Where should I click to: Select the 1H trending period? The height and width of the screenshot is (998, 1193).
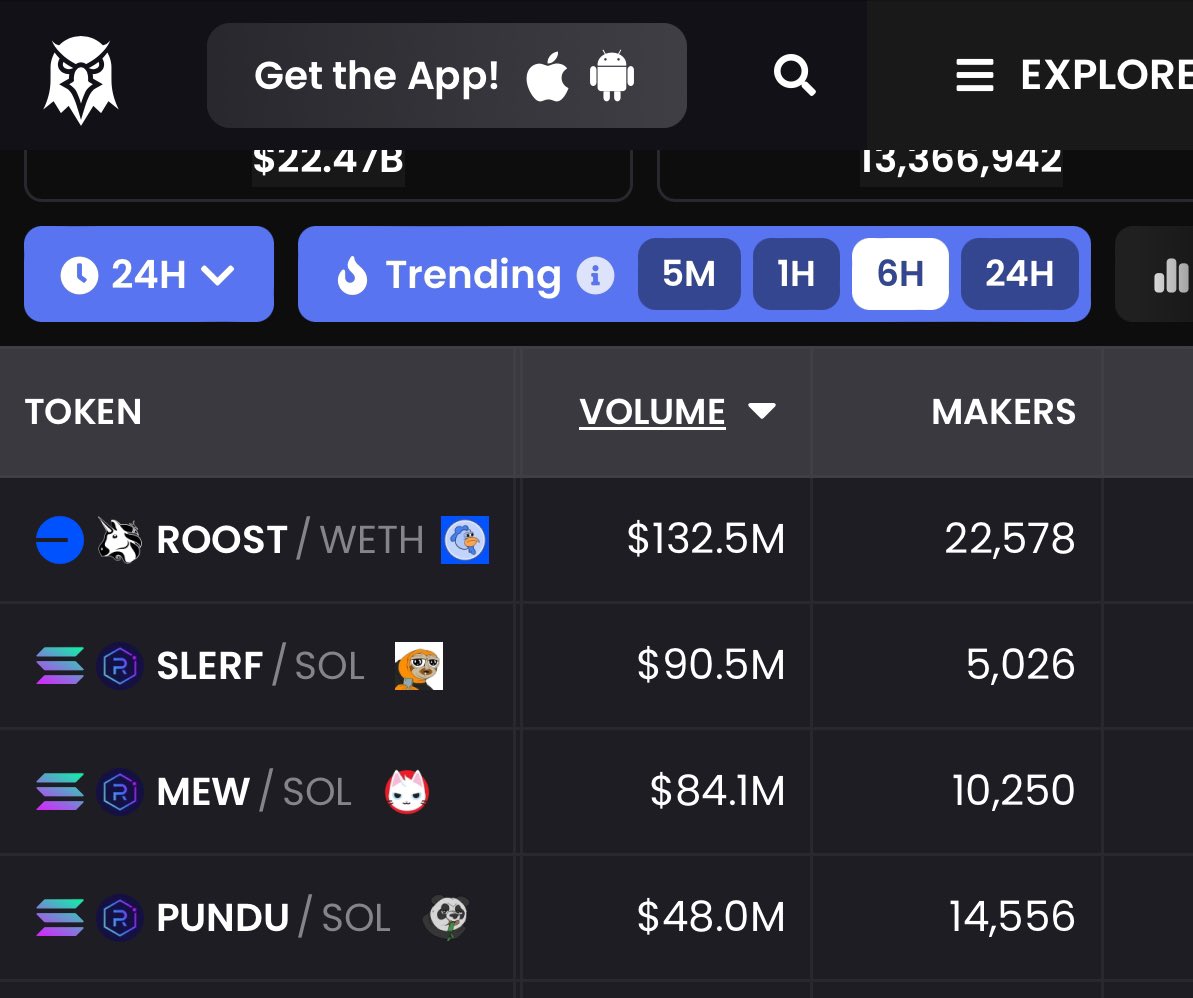[x=796, y=274]
